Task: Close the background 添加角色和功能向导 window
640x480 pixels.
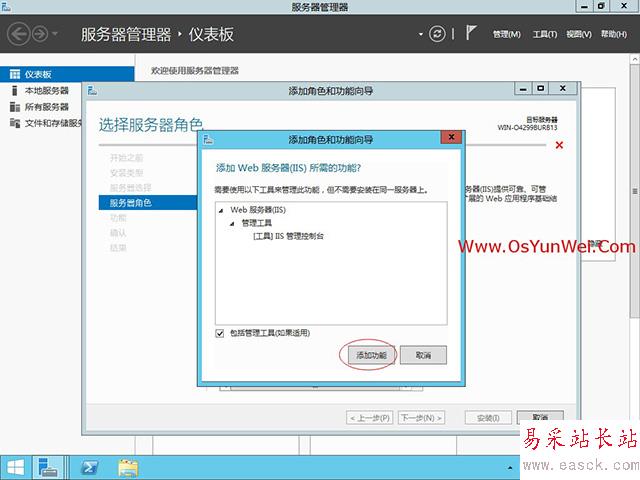Action: [x=563, y=89]
